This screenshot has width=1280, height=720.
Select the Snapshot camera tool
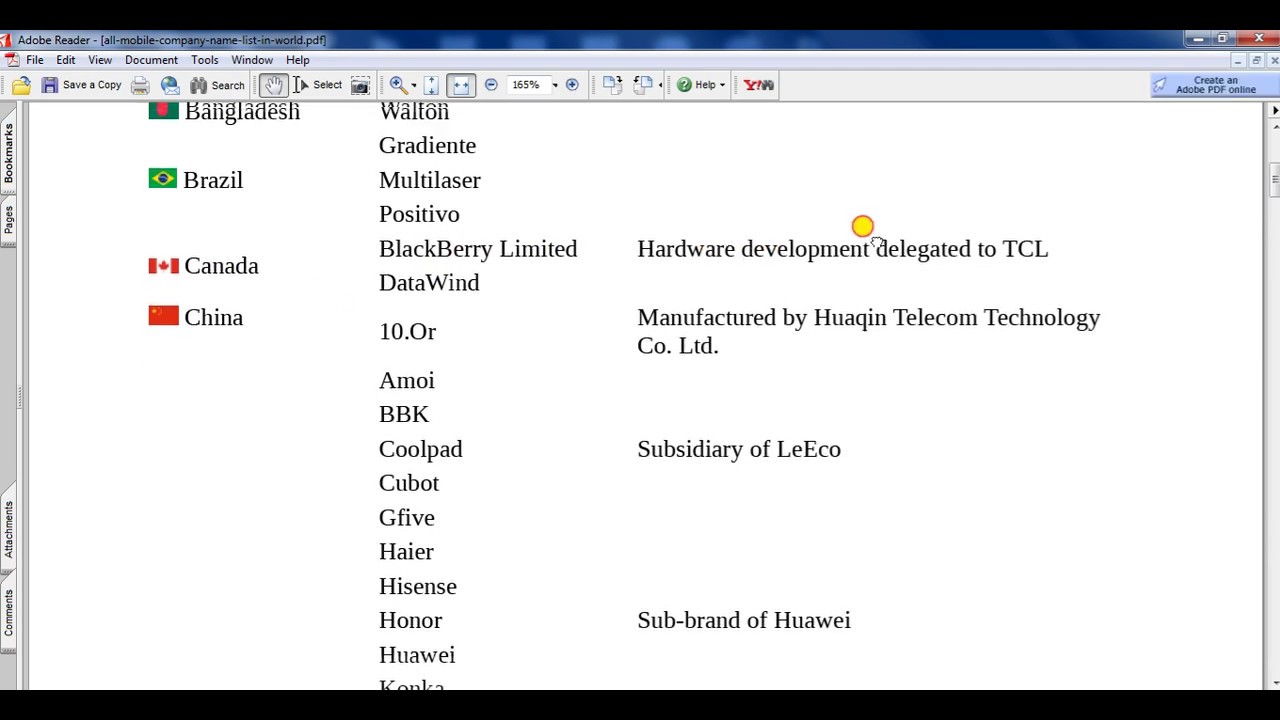pos(360,85)
